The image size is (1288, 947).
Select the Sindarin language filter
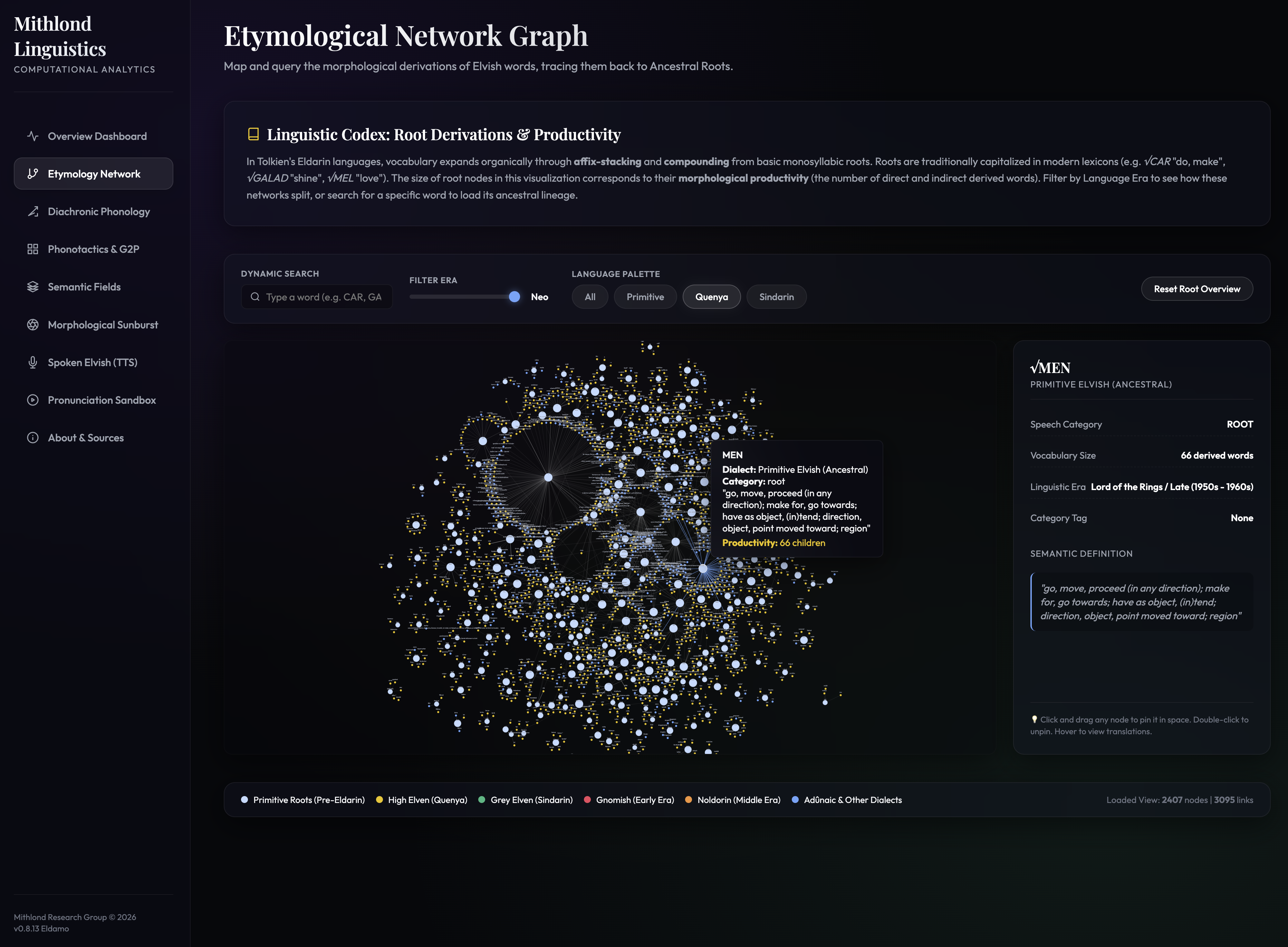[776, 297]
